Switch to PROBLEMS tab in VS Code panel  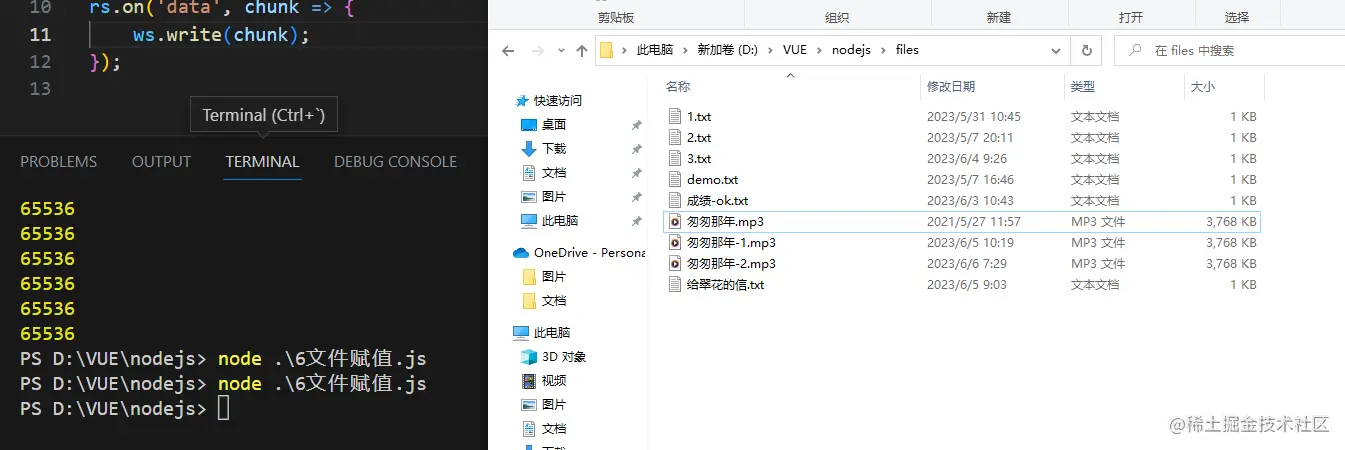click(59, 161)
